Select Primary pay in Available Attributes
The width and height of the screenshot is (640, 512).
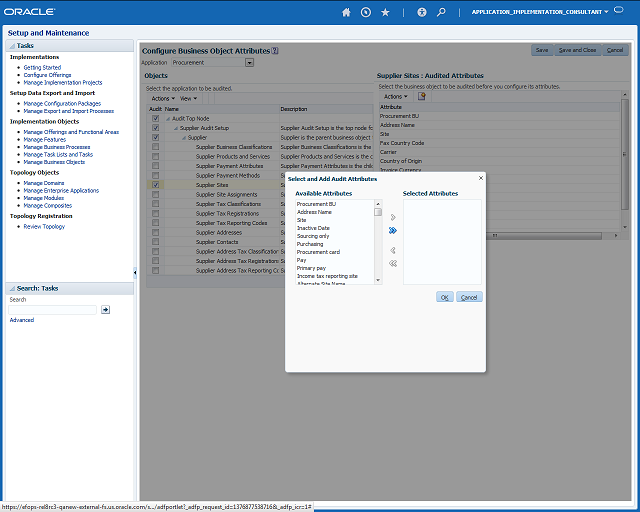click(x=311, y=268)
